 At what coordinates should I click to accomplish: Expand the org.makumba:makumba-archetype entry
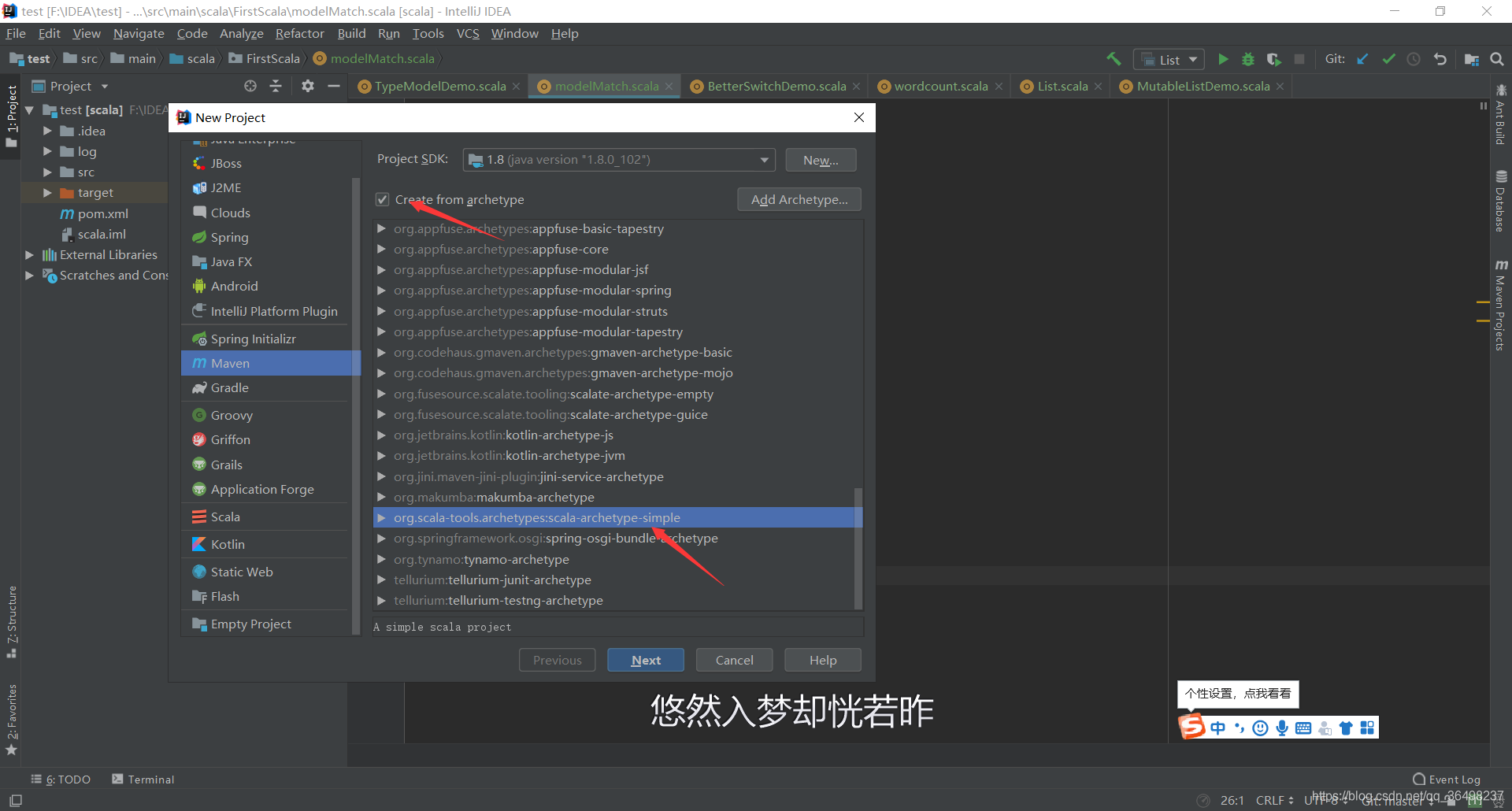pyautogui.click(x=382, y=497)
